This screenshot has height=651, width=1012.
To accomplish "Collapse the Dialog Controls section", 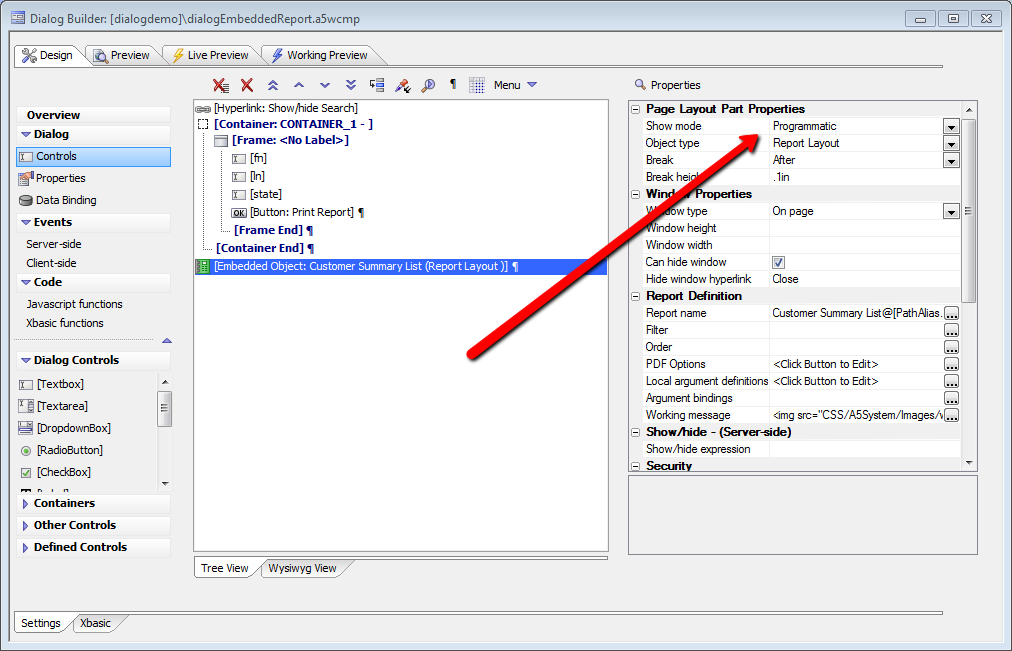I will click(x=26, y=360).
